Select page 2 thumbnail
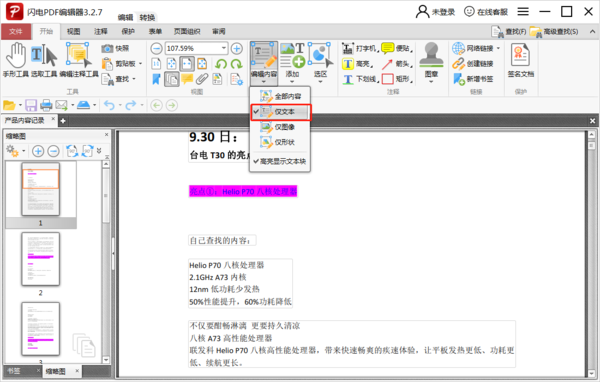The height and width of the screenshot is (382, 600). pyautogui.click(x=41, y=259)
